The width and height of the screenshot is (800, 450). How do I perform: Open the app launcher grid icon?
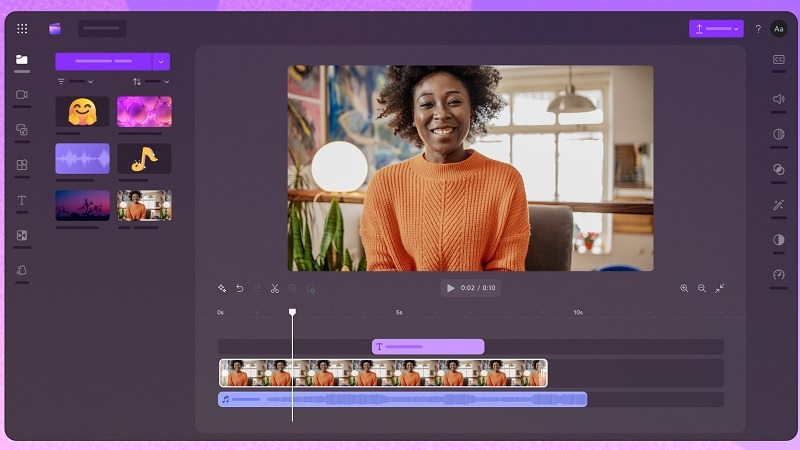22,29
